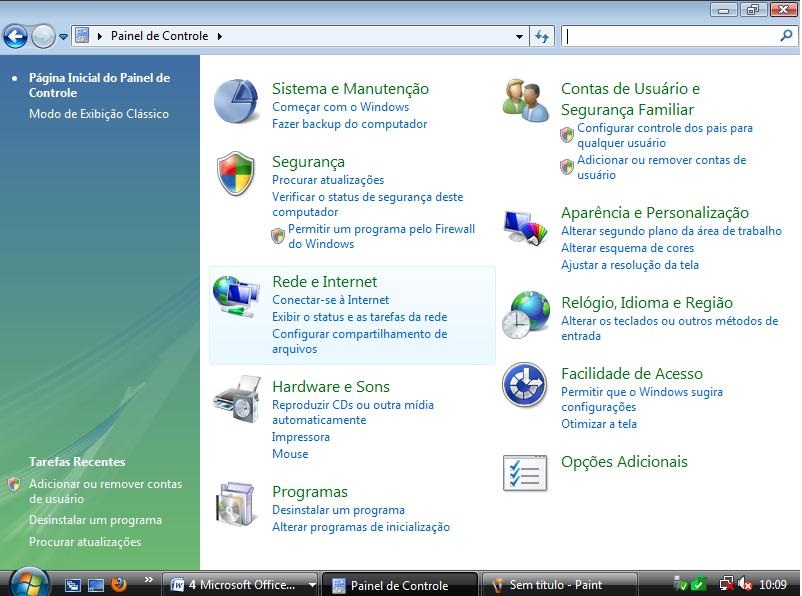Open Alterar esquema de cores link

pos(628,248)
